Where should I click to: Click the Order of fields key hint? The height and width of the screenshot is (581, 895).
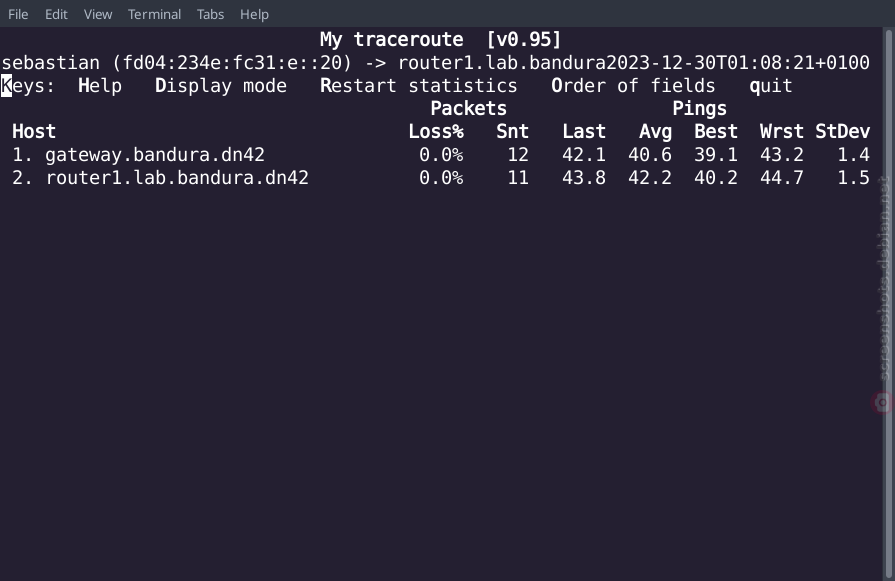(633, 86)
